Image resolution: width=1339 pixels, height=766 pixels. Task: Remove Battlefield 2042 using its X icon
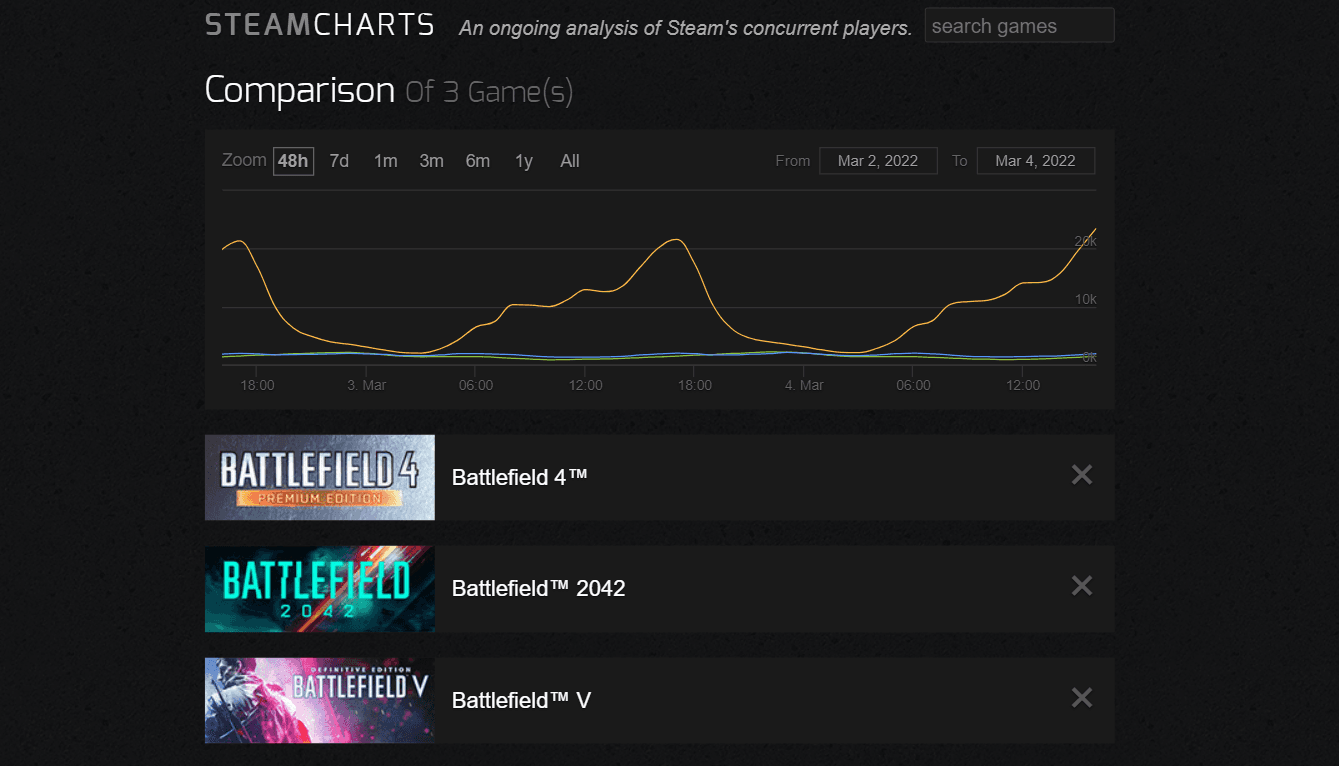1081,587
